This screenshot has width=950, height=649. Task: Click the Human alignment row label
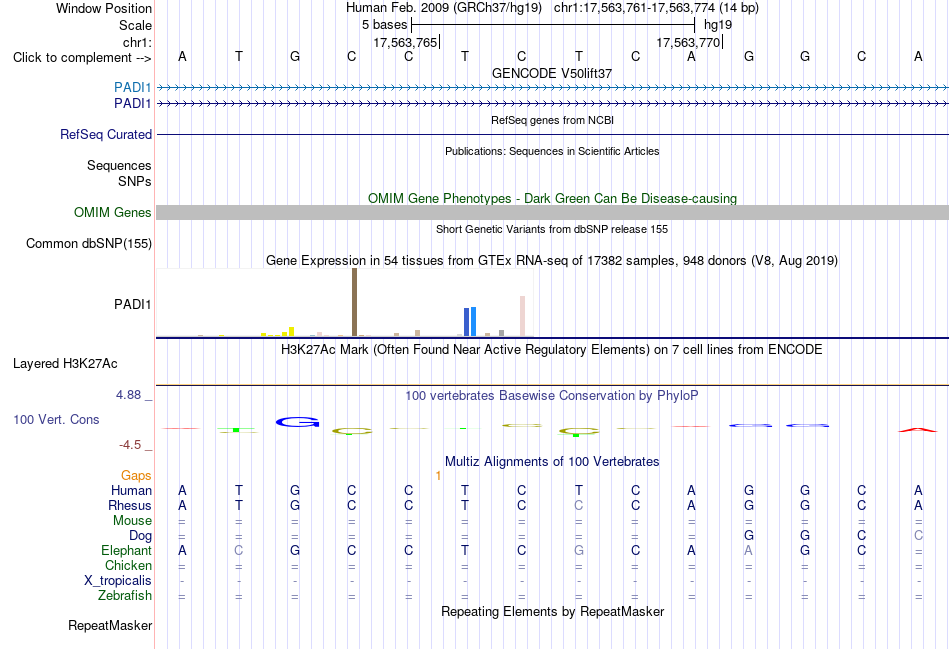click(x=131, y=490)
